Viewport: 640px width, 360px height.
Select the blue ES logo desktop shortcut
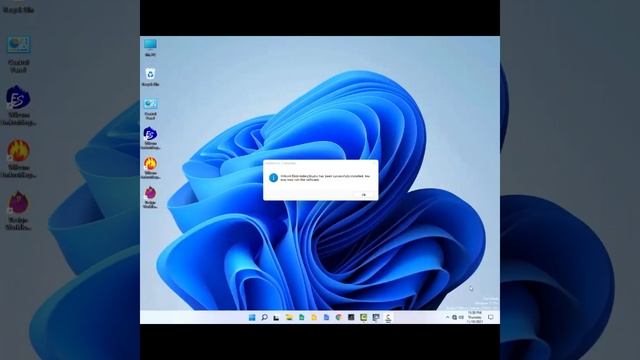pos(150,138)
